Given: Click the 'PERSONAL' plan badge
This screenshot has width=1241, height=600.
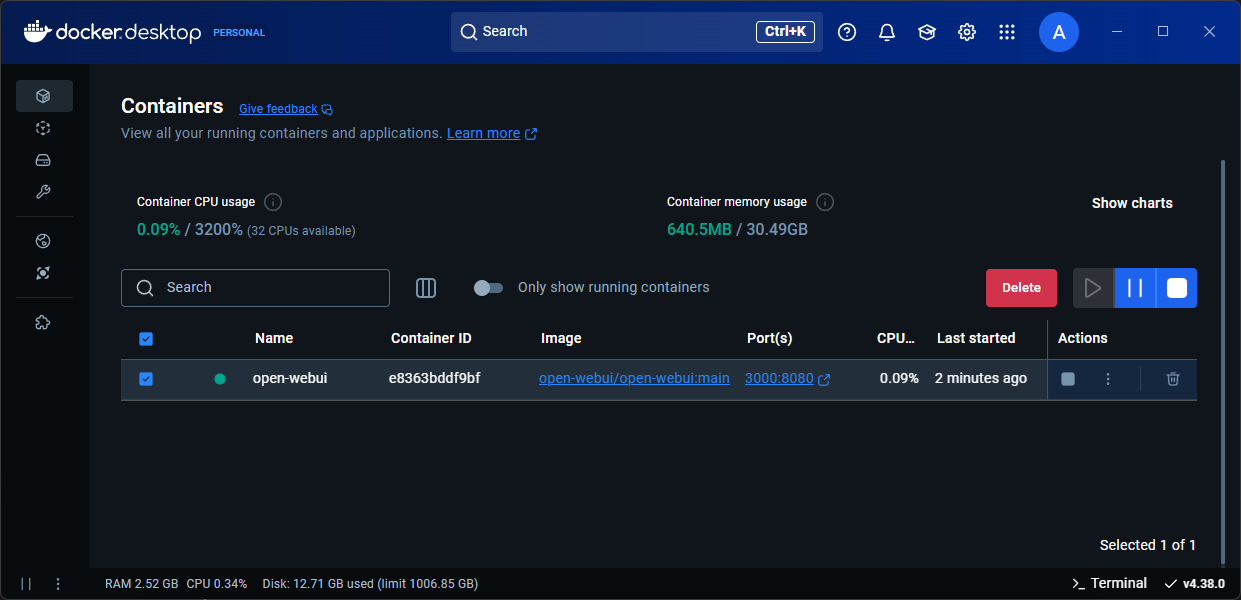Looking at the screenshot, I should coord(239,32).
